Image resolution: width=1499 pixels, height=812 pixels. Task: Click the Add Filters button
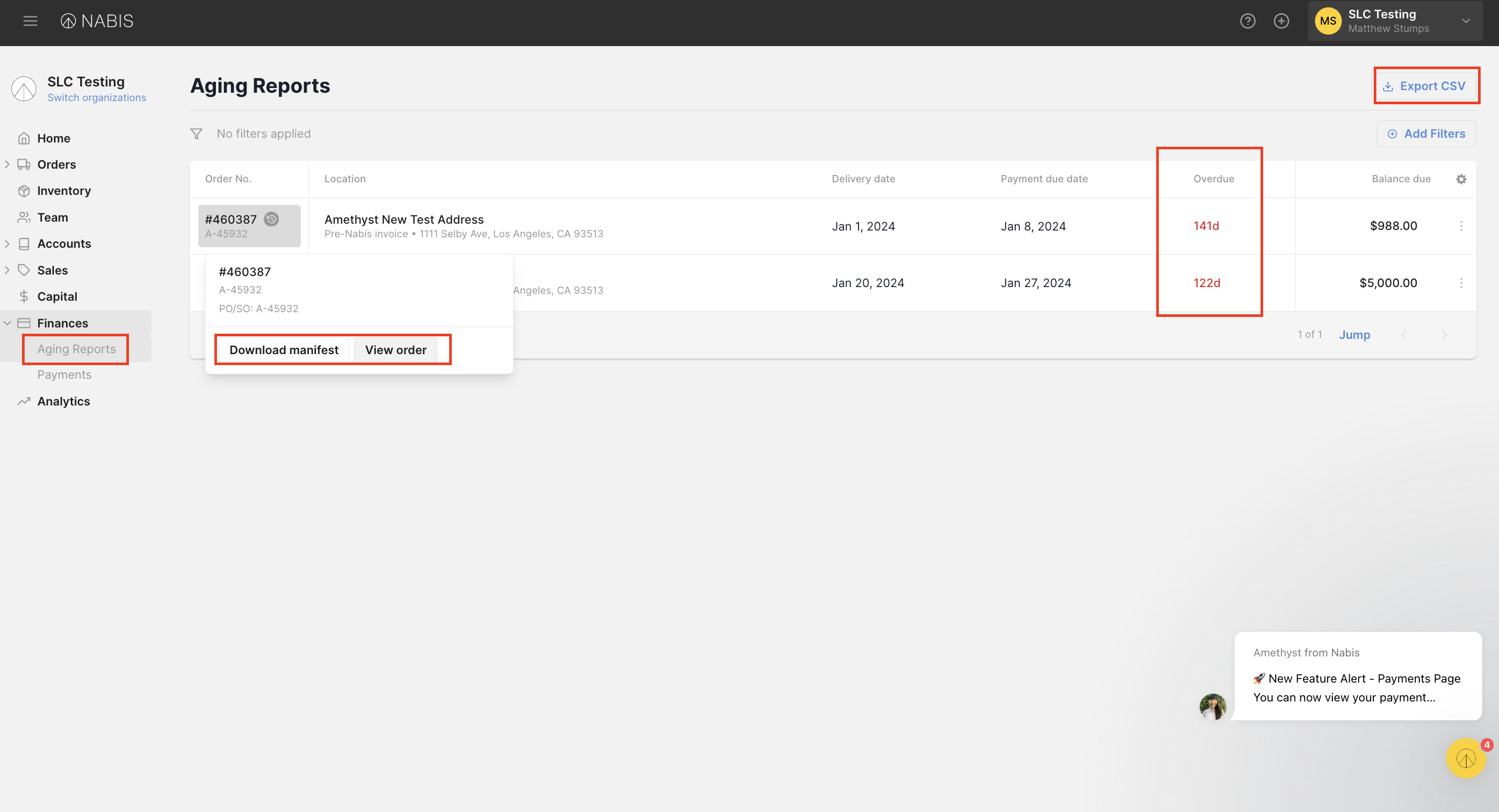pos(1426,134)
